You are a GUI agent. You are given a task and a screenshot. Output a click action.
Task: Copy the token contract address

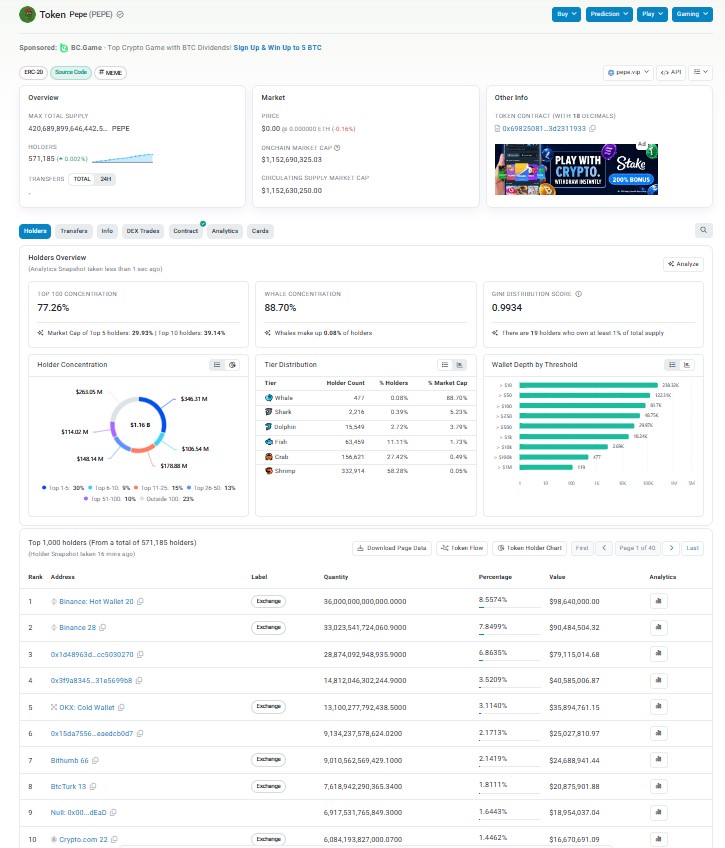tap(593, 129)
